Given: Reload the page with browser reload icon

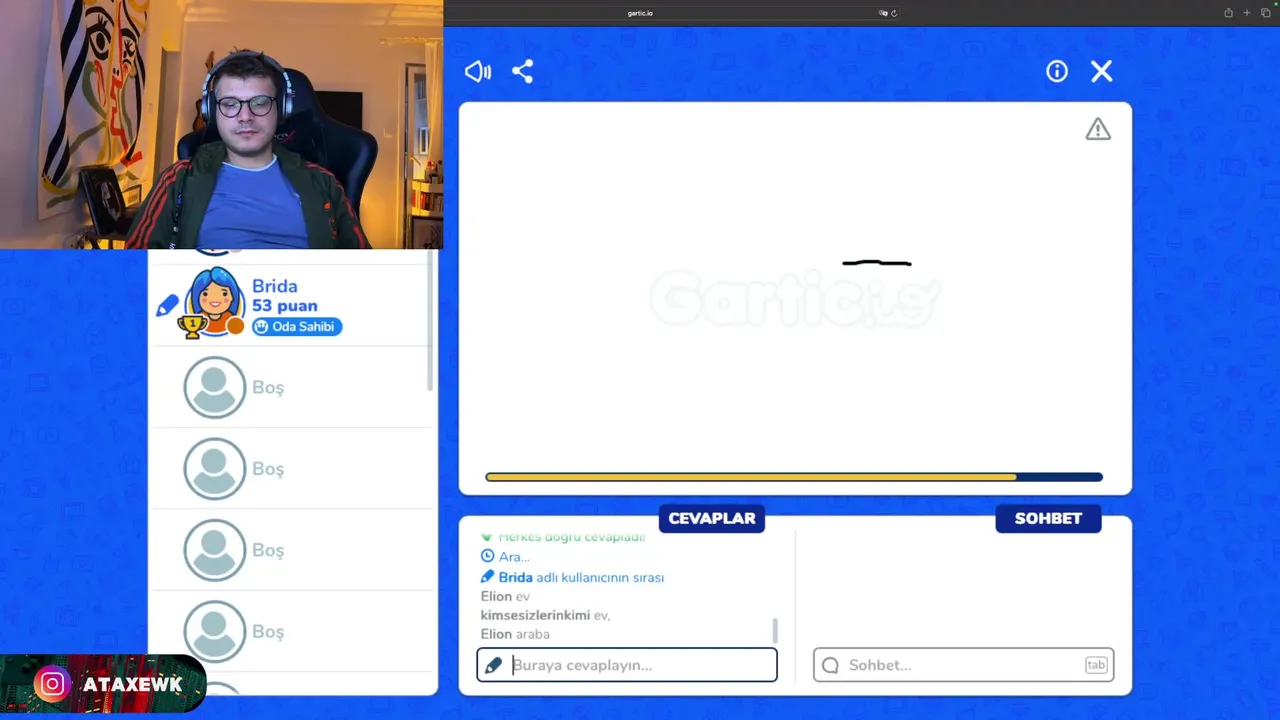Looking at the screenshot, I should (894, 13).
